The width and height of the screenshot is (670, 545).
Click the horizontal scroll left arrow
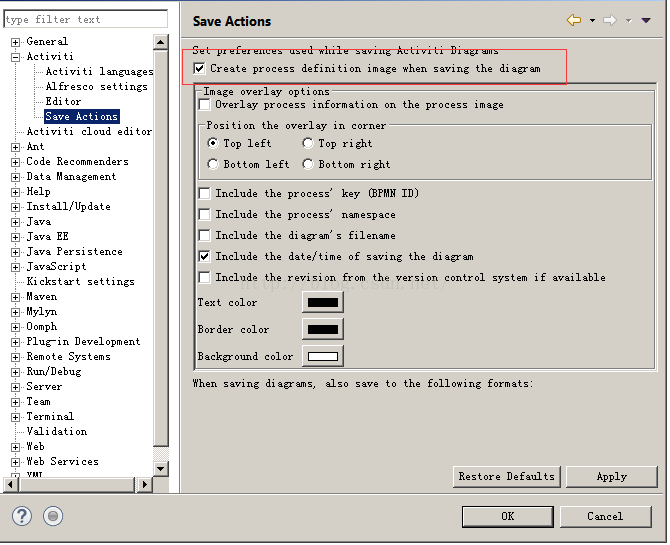tap(11, 485)
